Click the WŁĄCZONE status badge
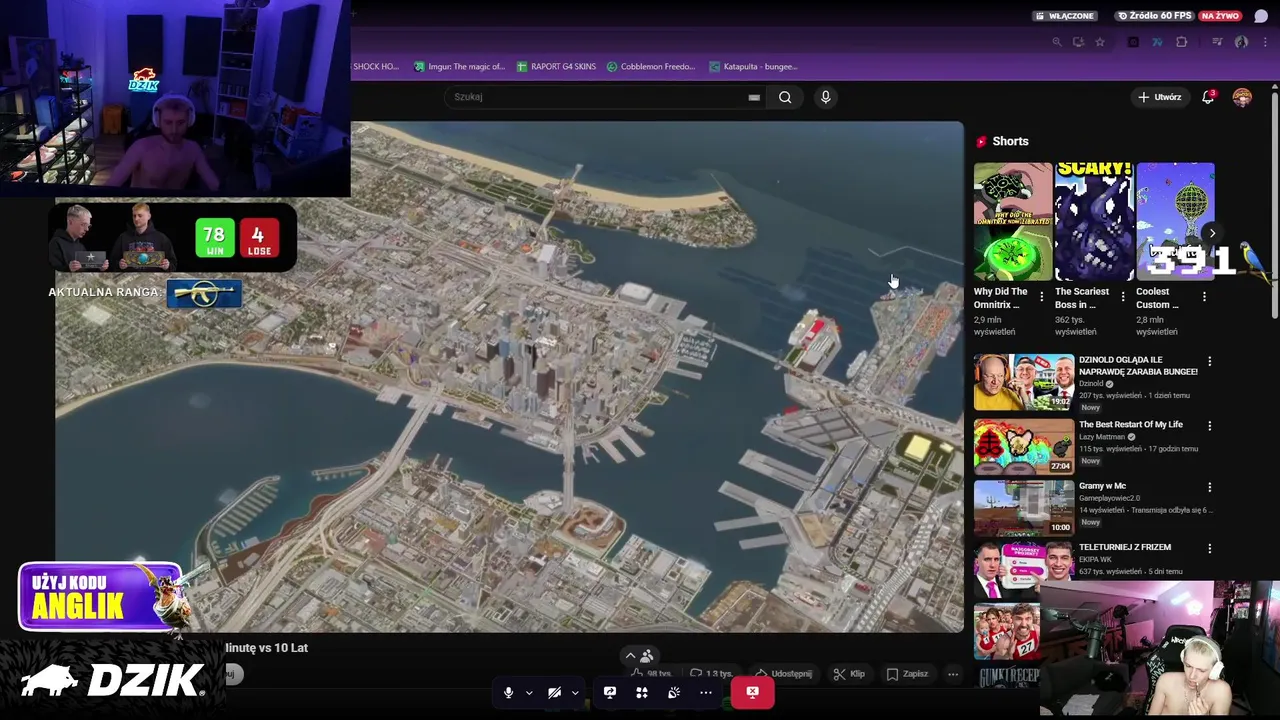Screen dimensions: 1280x720 coord(1065,16)
